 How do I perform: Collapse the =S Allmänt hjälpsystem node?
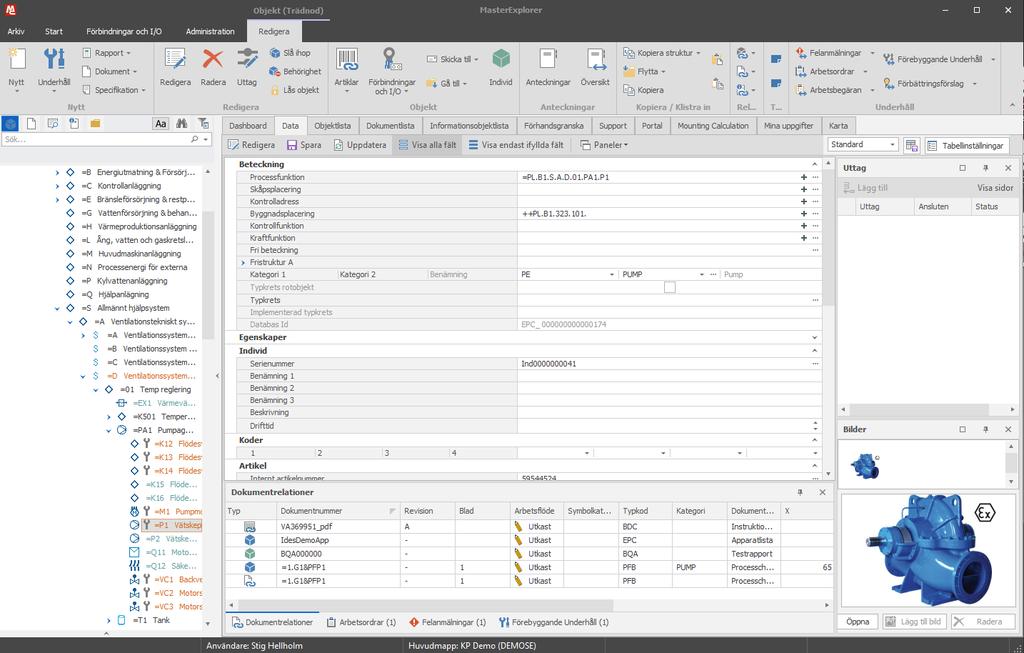pyautogui.click(x=57, y=308)
